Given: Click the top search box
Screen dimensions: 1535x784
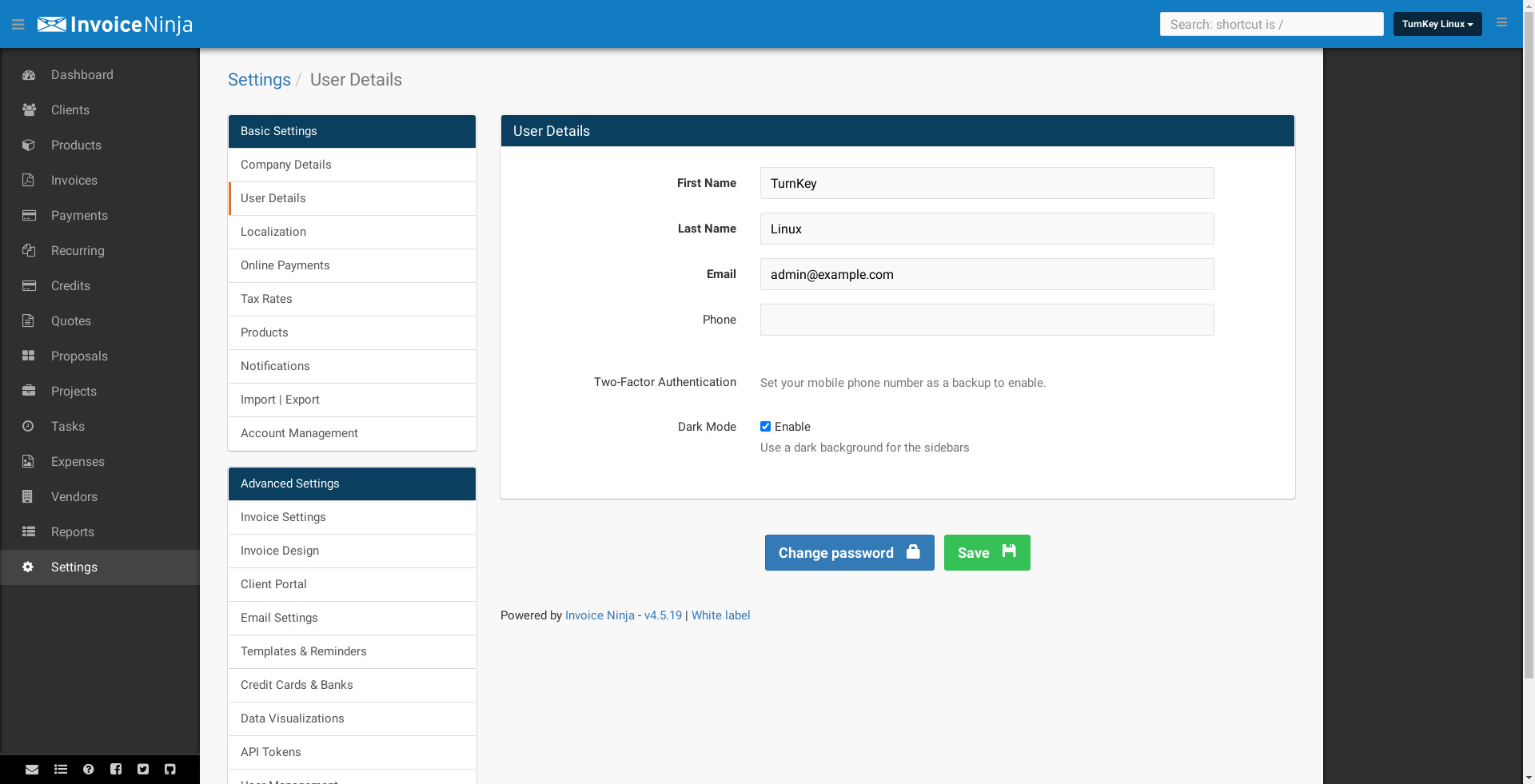Looking at the screenshot, I should pos(1271,24).
